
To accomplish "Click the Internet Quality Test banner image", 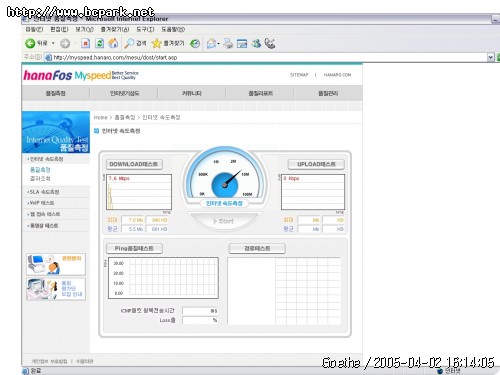I will 56,132.
